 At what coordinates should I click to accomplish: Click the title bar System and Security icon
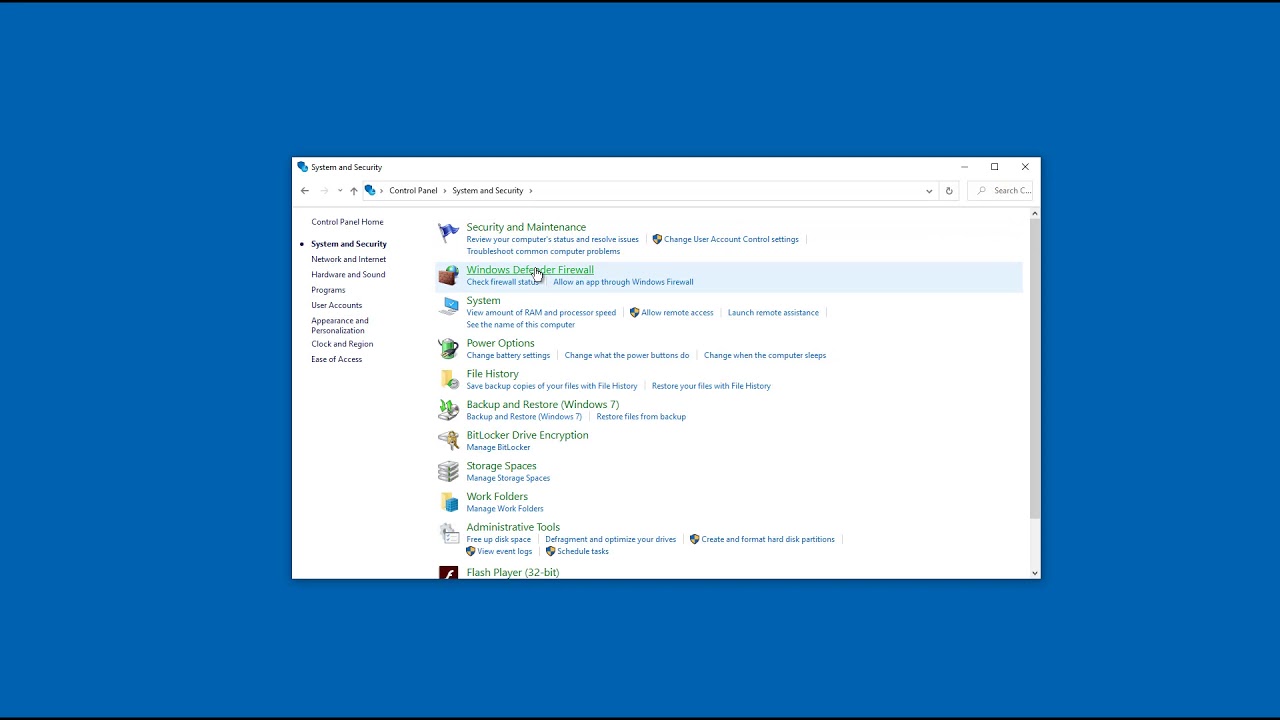(303, 167)
